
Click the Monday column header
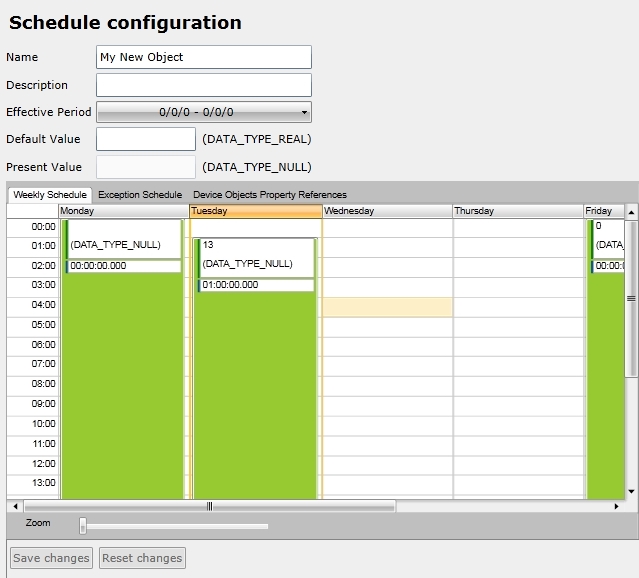123,211
